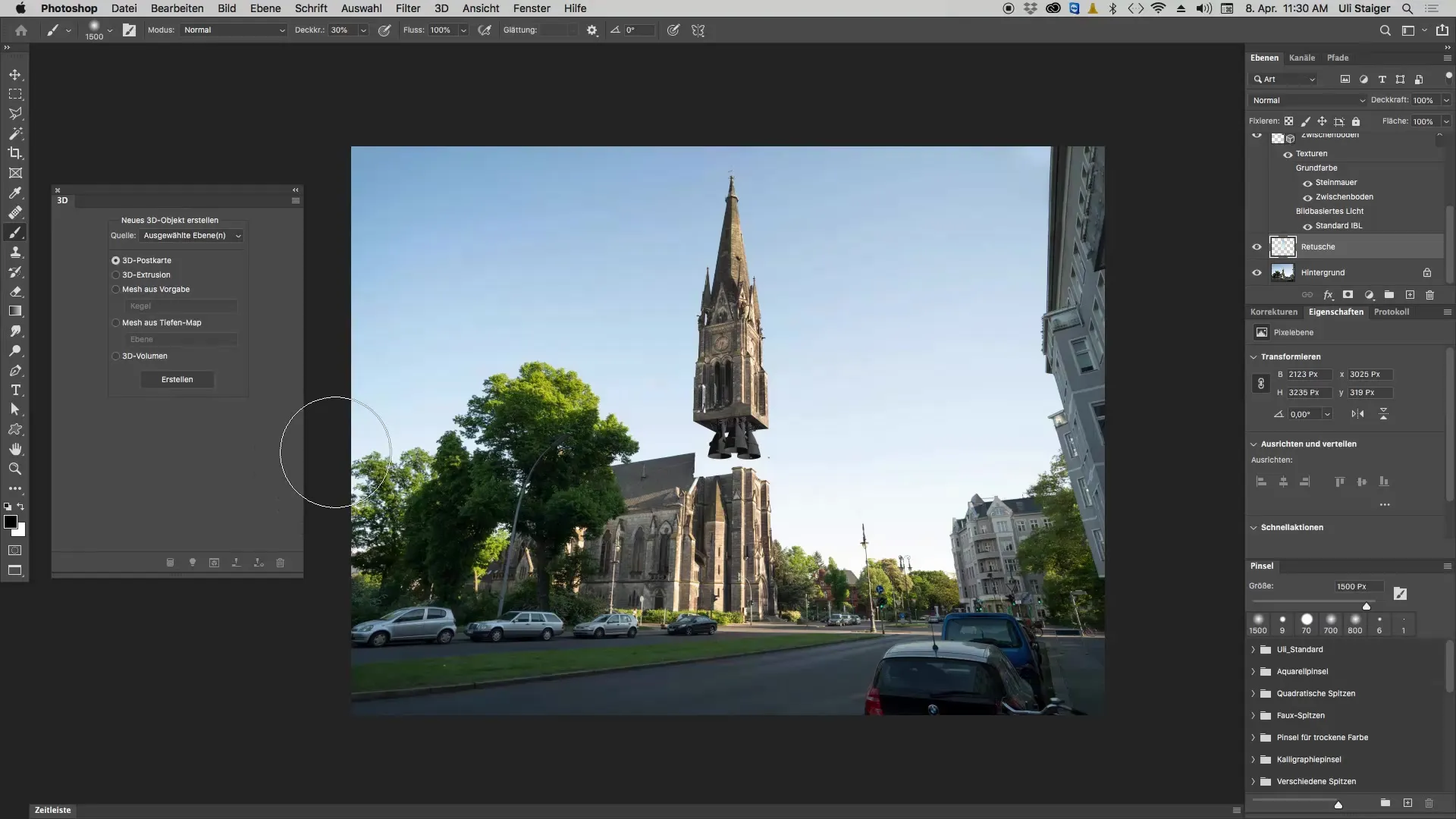Open brush smoothing options gear
The height and width of the screenshot is (819, 1456).
[x=592, y=30]
